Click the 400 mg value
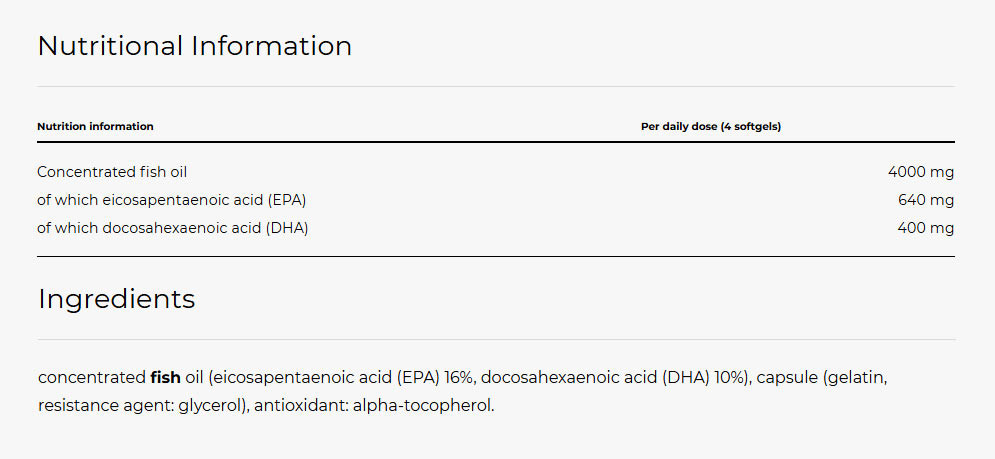Viewport: 995px width, 459px height. tap(926, 229)
